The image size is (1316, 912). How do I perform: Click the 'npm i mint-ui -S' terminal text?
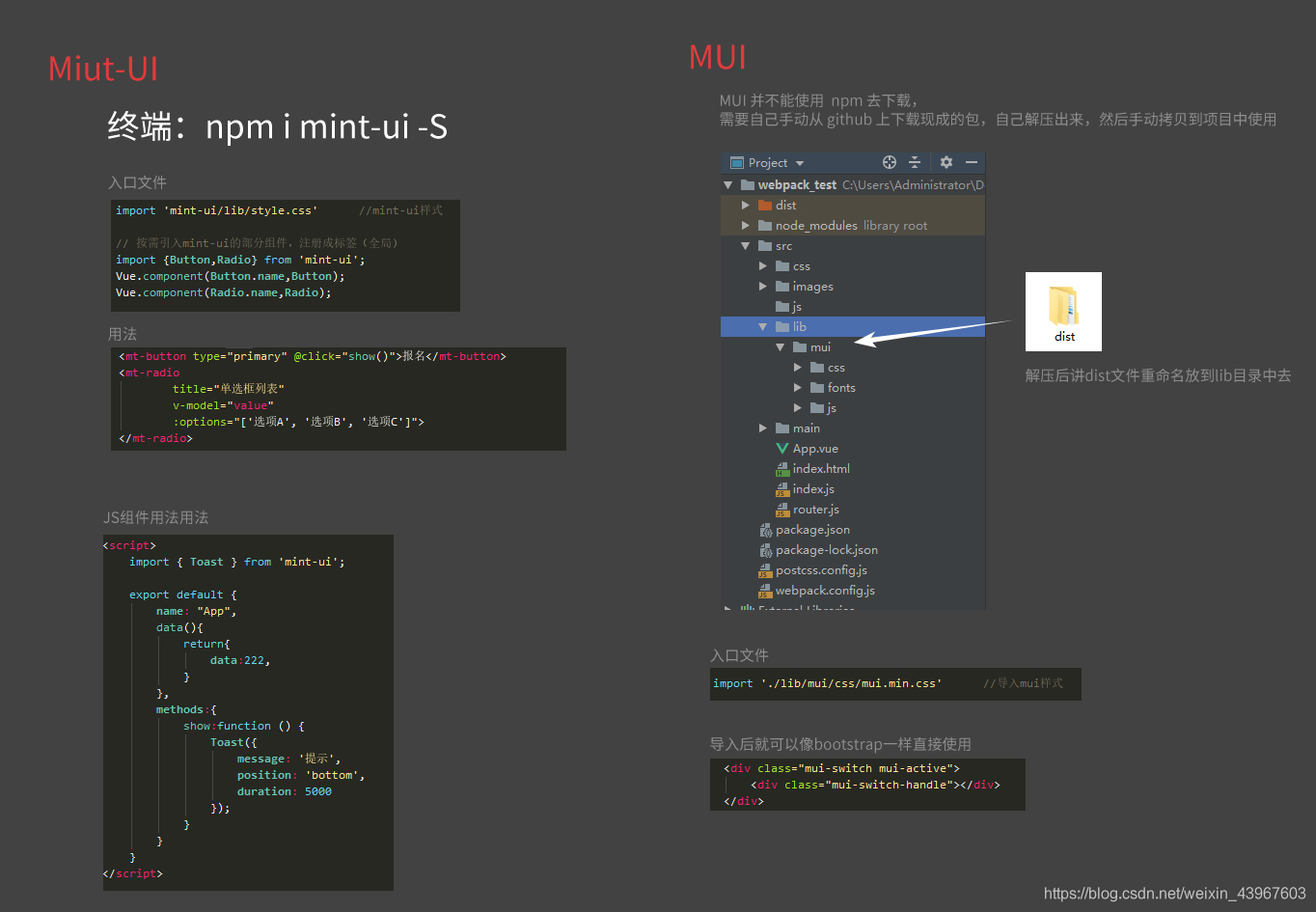point(326,126)
